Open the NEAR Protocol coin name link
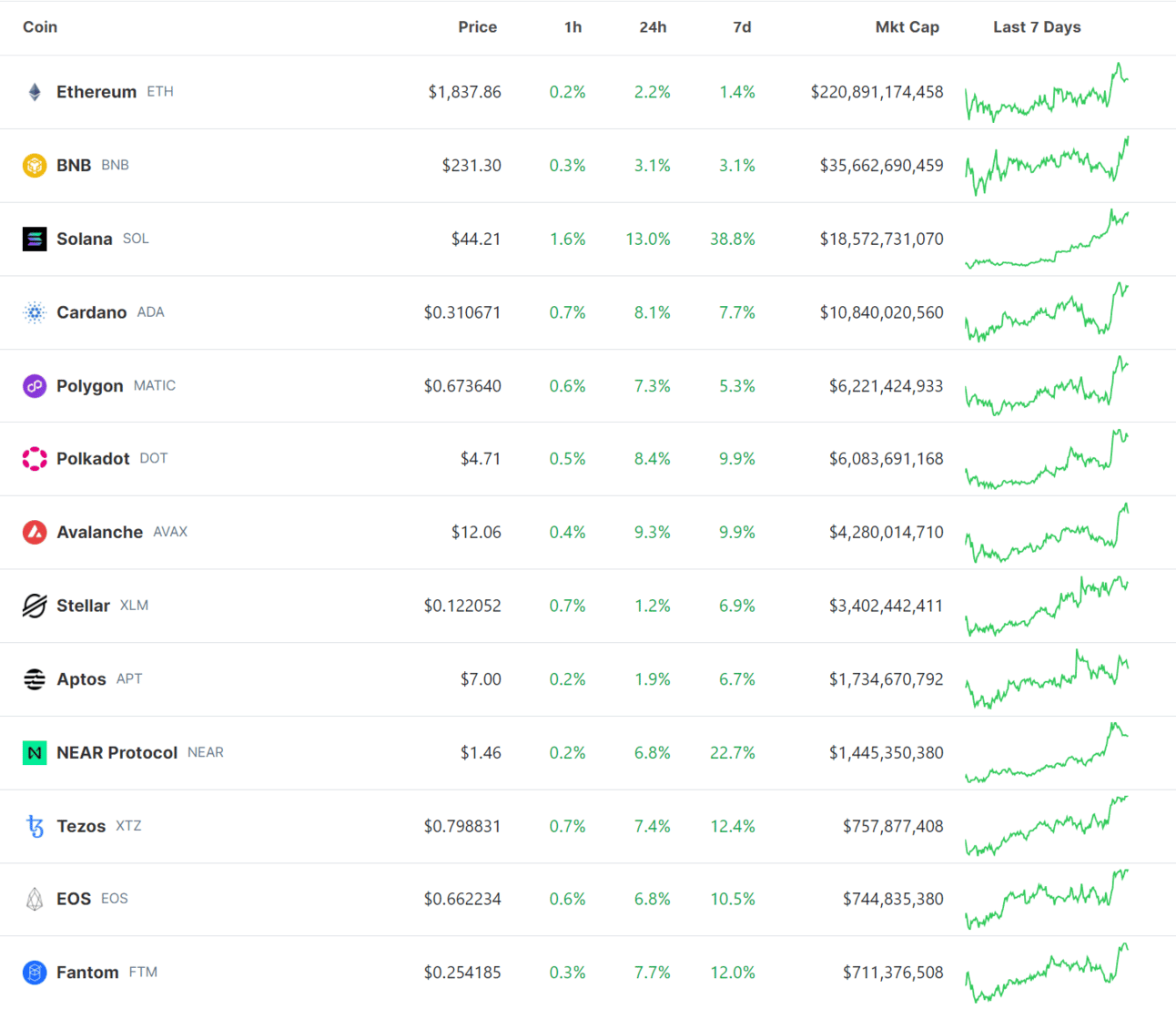The height and width of the screenshot is (1009, 1176). click(117, 753)
